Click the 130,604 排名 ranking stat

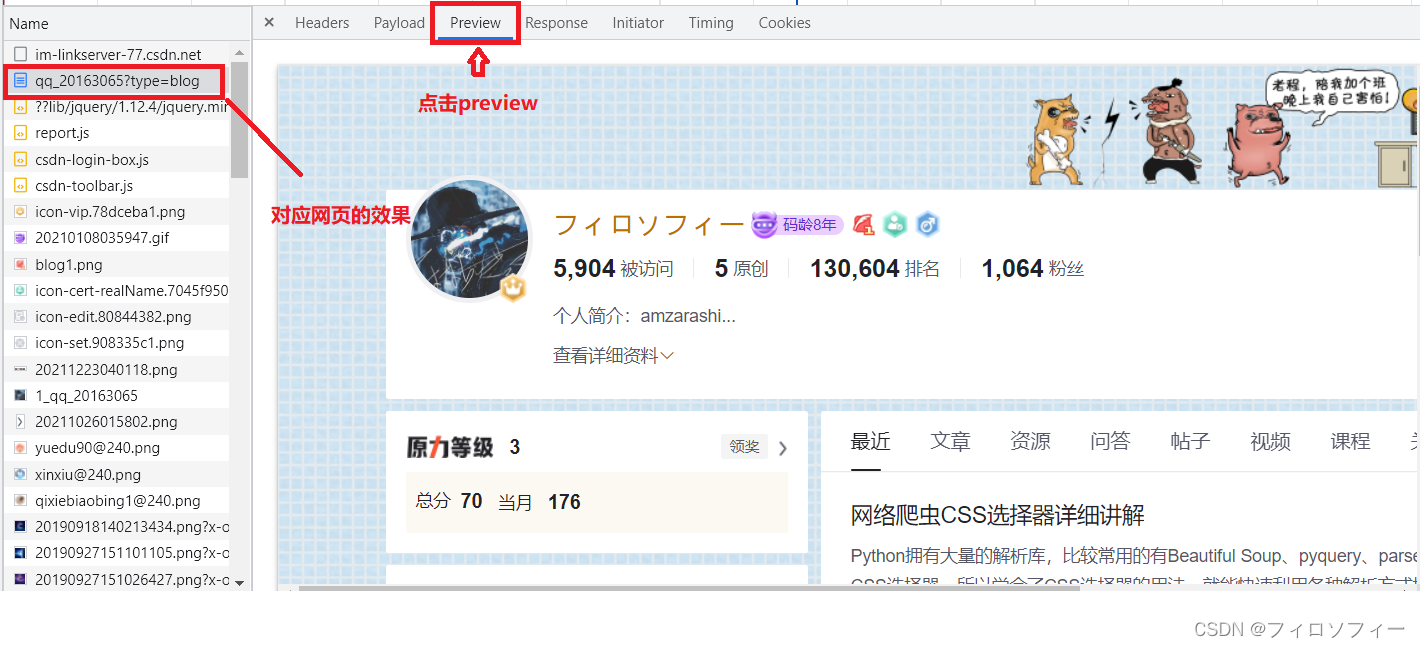(x=875, y=268)
